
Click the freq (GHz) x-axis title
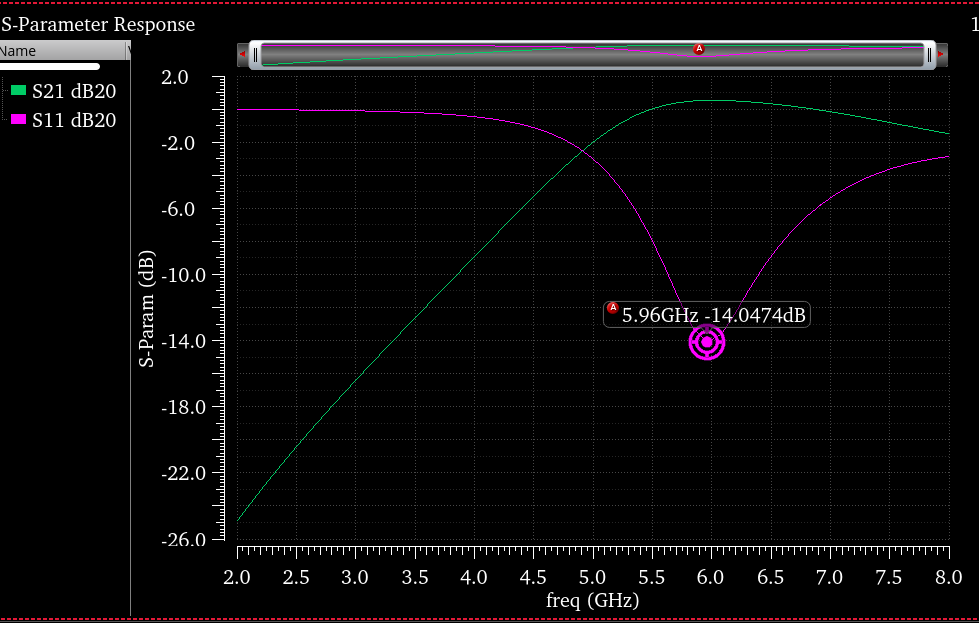pos(593,601)
